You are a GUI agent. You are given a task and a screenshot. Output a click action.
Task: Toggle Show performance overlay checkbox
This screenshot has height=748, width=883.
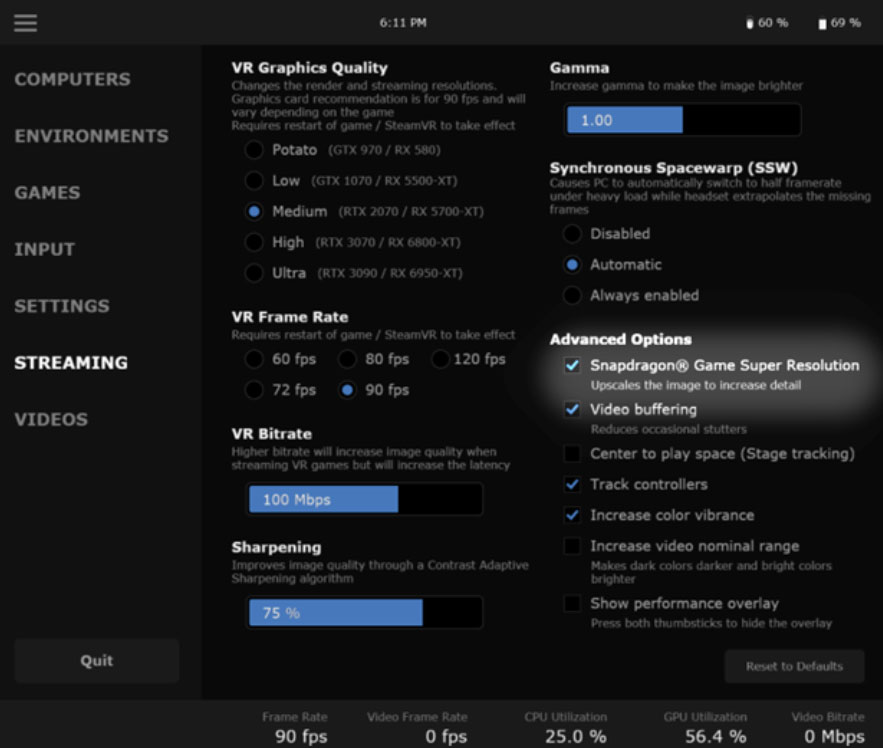[572, 603]
